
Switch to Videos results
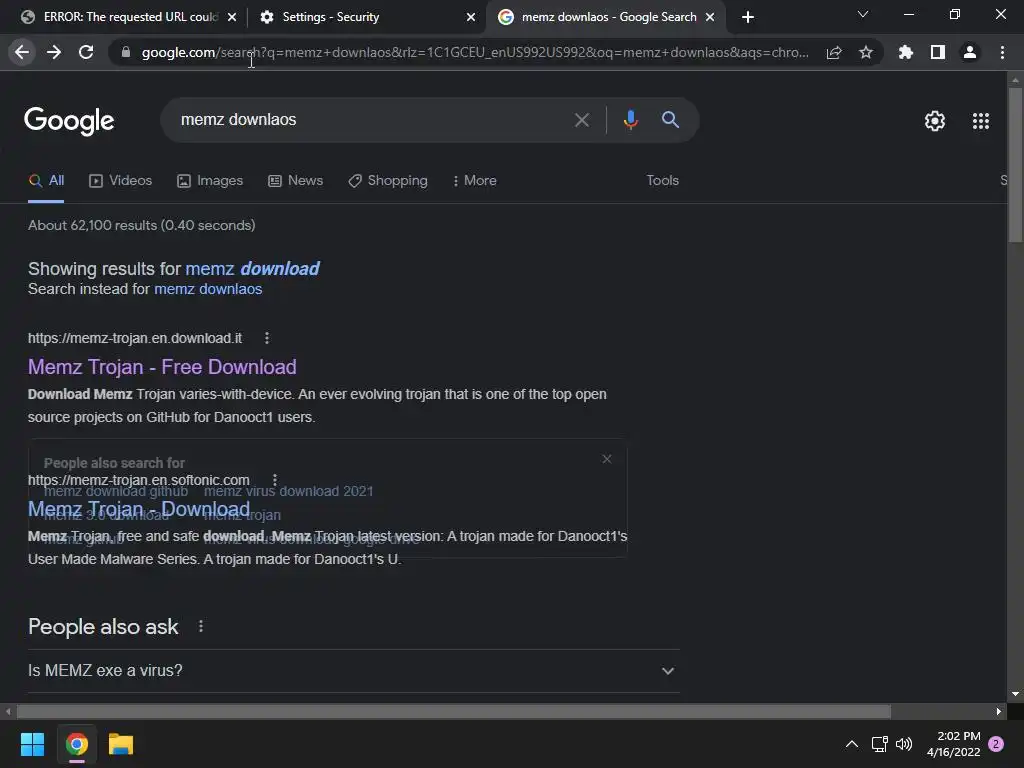(x=120, y=181)
